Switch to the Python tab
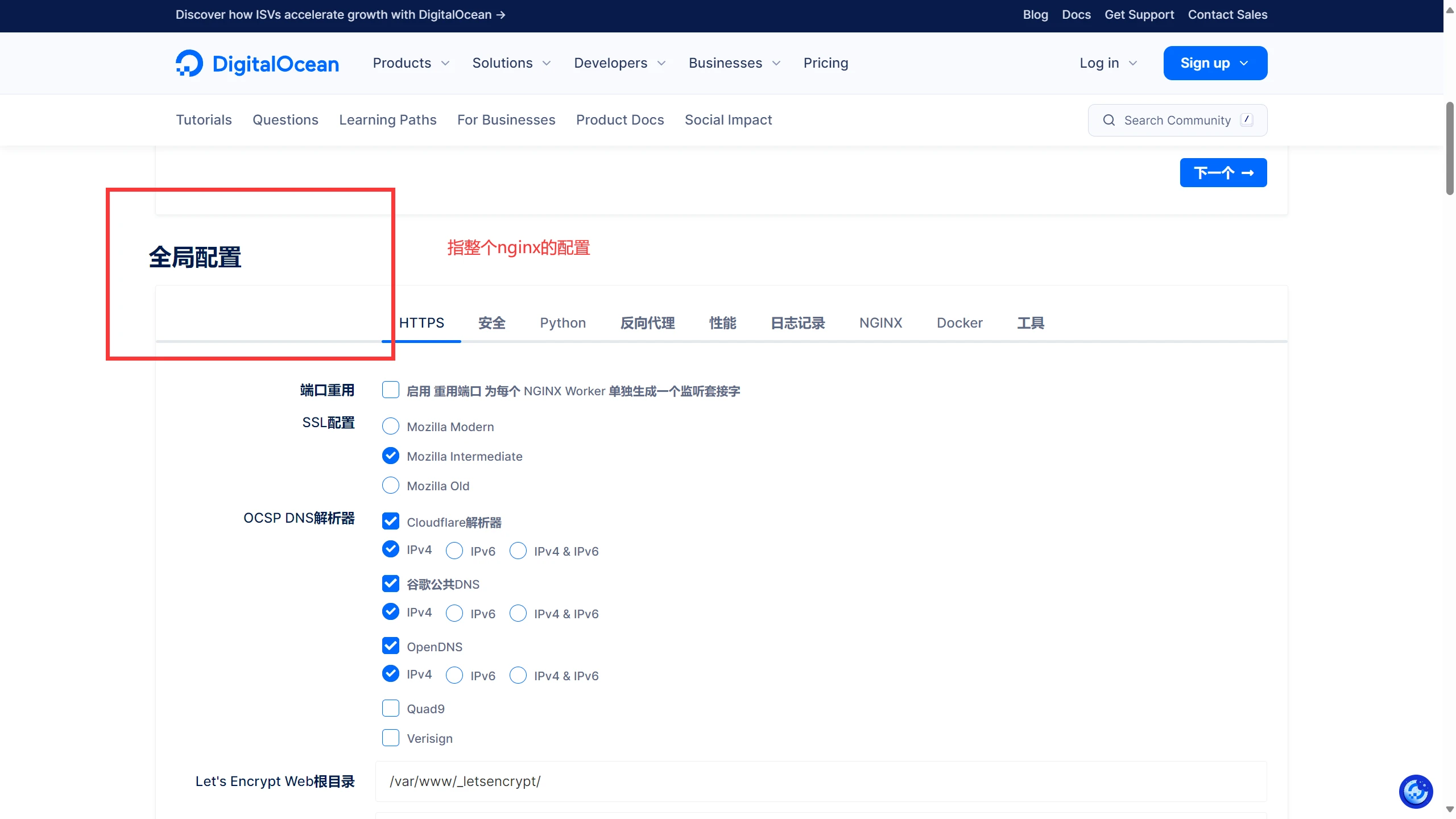Screen dimensions: 1456x819 pos(562,323)
